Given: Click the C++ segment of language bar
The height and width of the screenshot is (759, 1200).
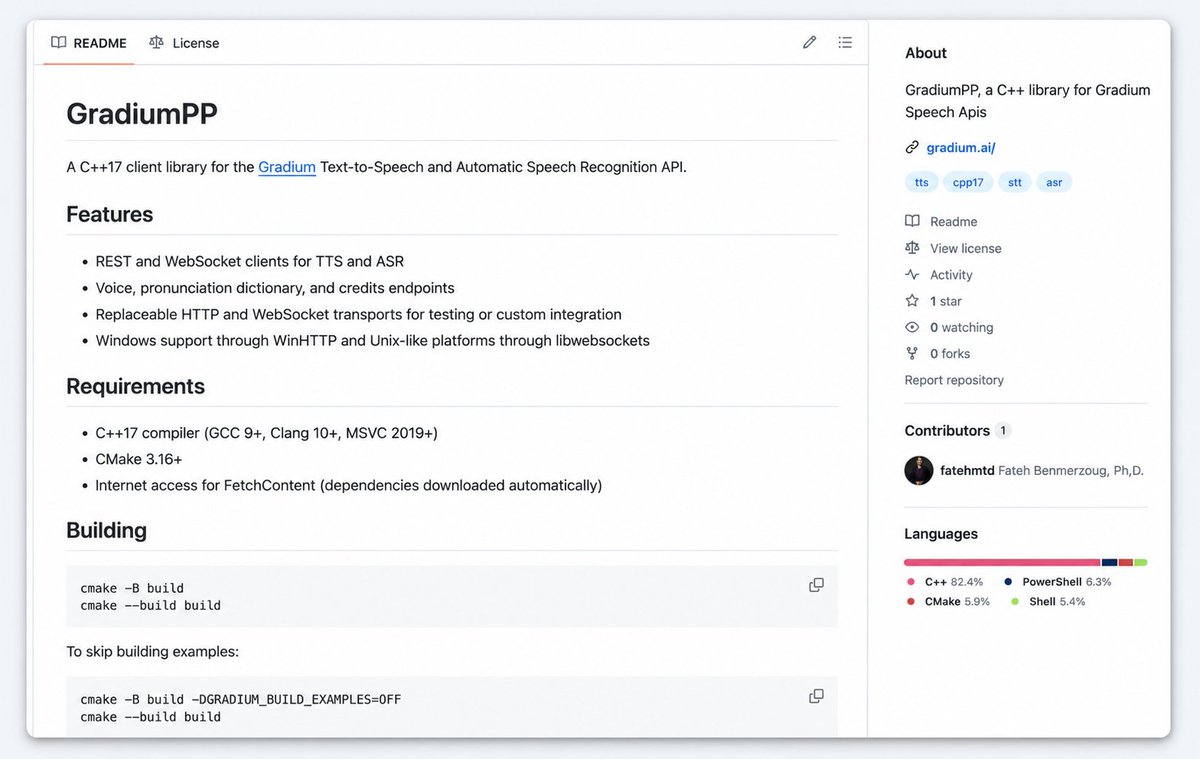Looking at the screenshot, I should click(x=1002, y=562).
